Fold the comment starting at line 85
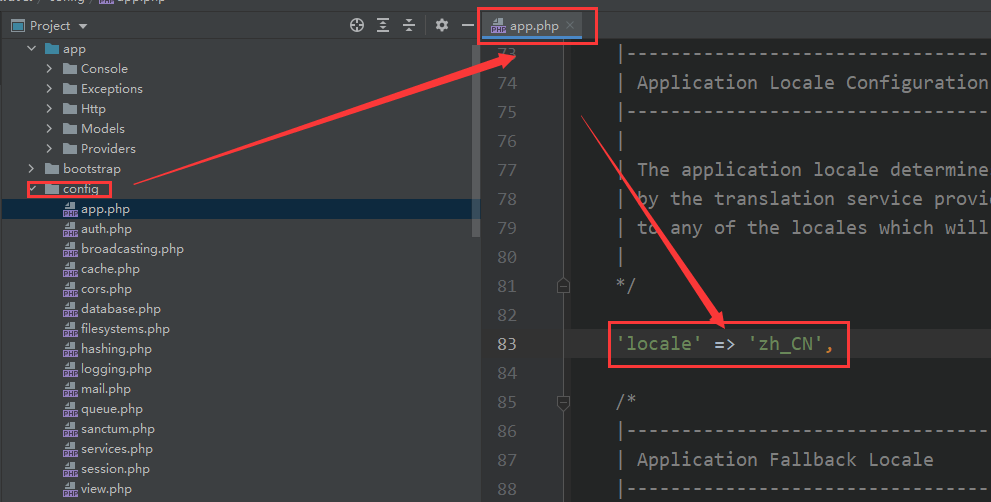991x502 pixels. (x=563, y=402)
